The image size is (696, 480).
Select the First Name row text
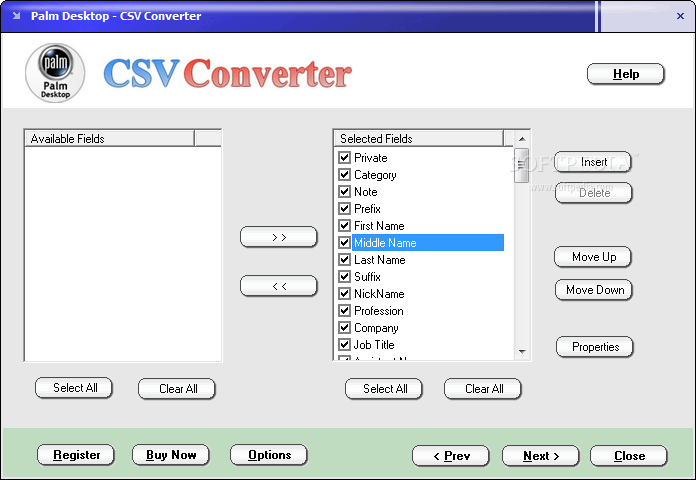[x=379, y=226]
